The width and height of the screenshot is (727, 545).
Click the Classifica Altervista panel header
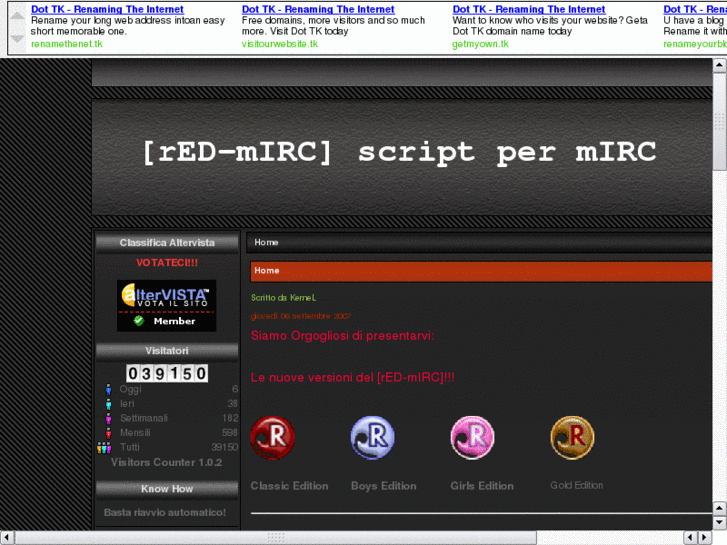coord(167,243)
